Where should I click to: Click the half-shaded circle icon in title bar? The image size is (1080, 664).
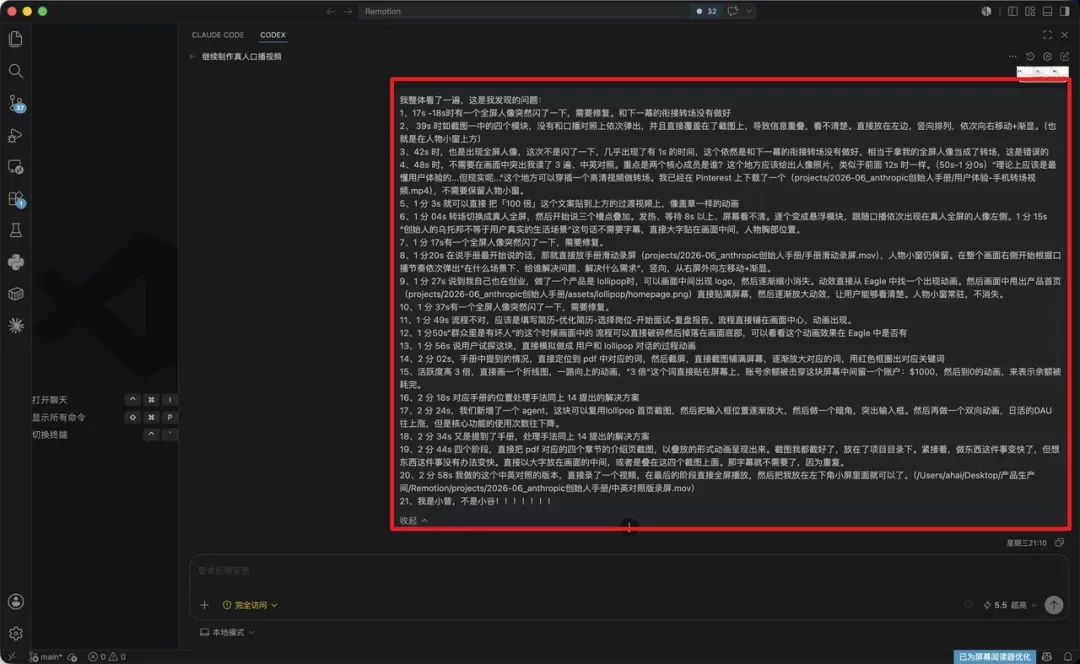[986, 11]
